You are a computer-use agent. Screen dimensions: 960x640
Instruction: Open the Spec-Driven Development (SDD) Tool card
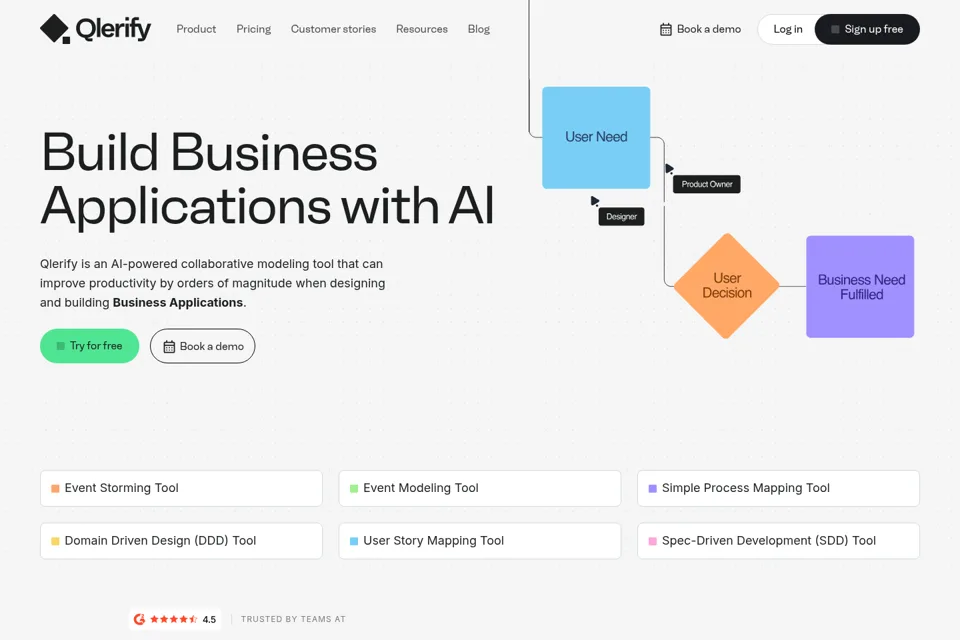coord(778,541)
